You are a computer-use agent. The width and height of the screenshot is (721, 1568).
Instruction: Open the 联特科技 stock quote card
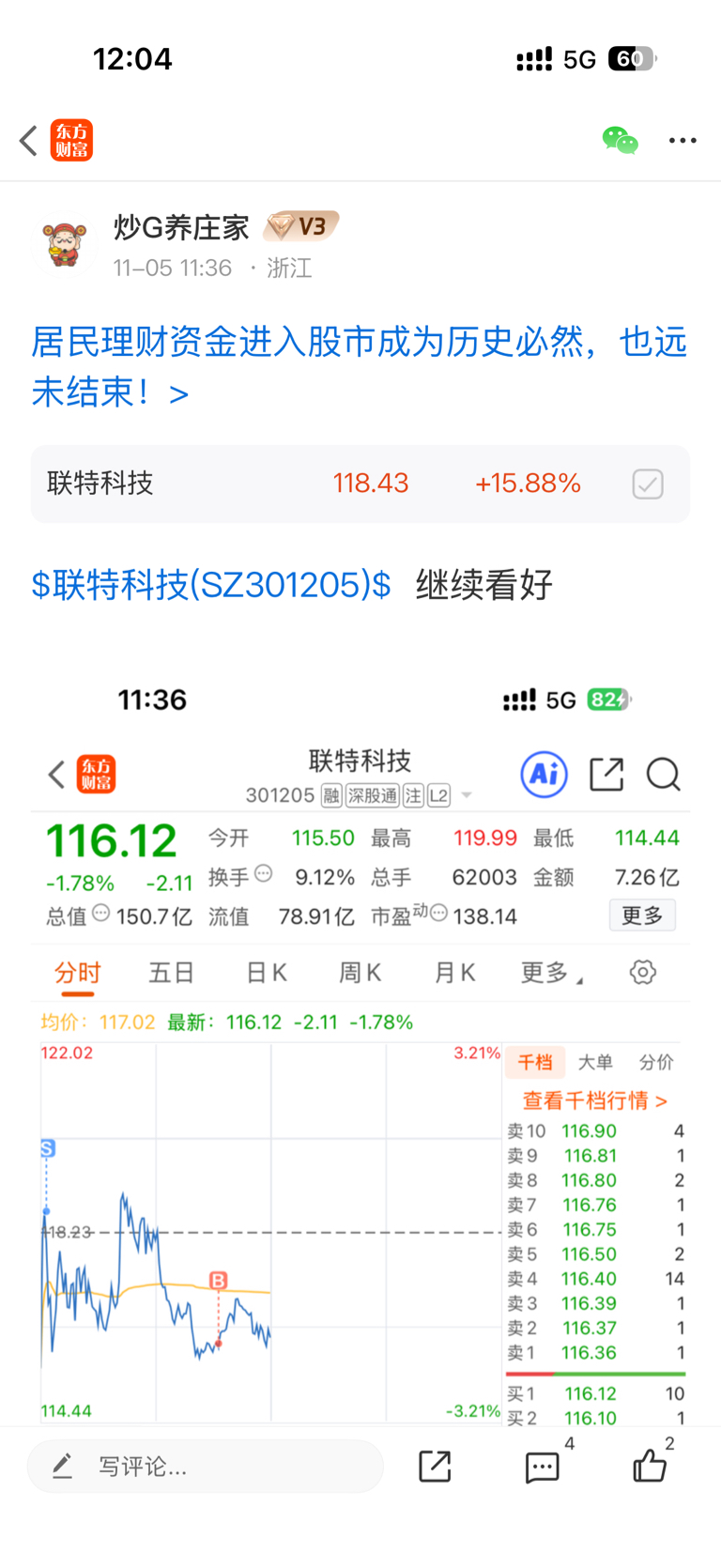(360, 484)
